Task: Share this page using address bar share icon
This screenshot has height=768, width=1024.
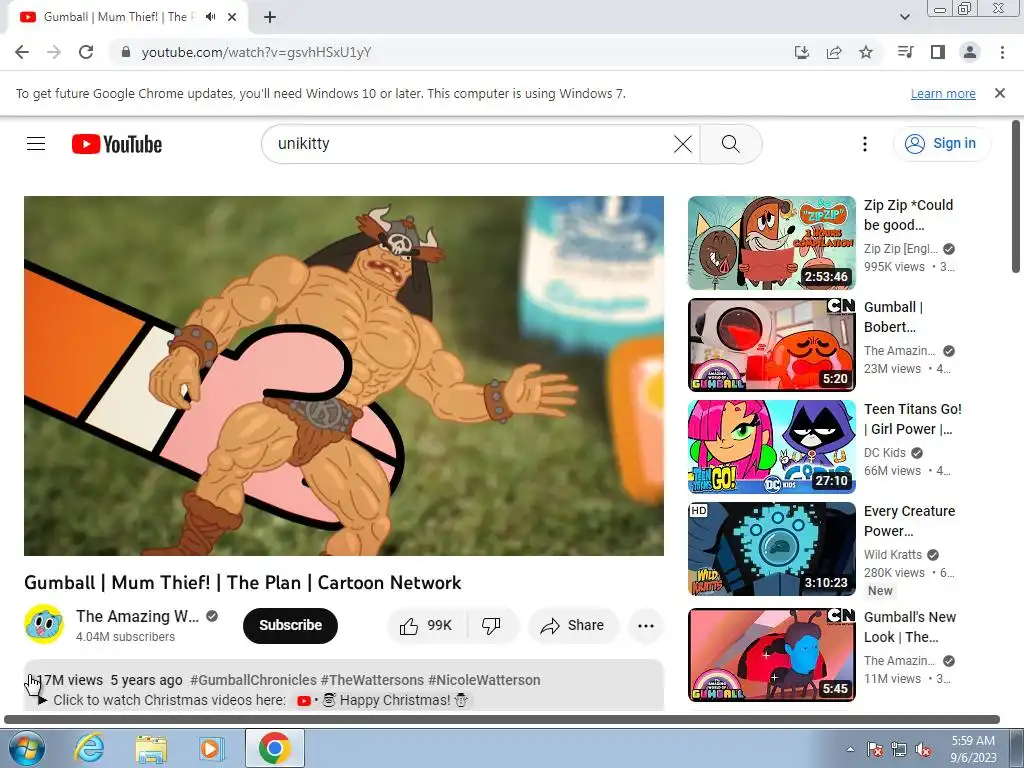Action: coord(834,52)
